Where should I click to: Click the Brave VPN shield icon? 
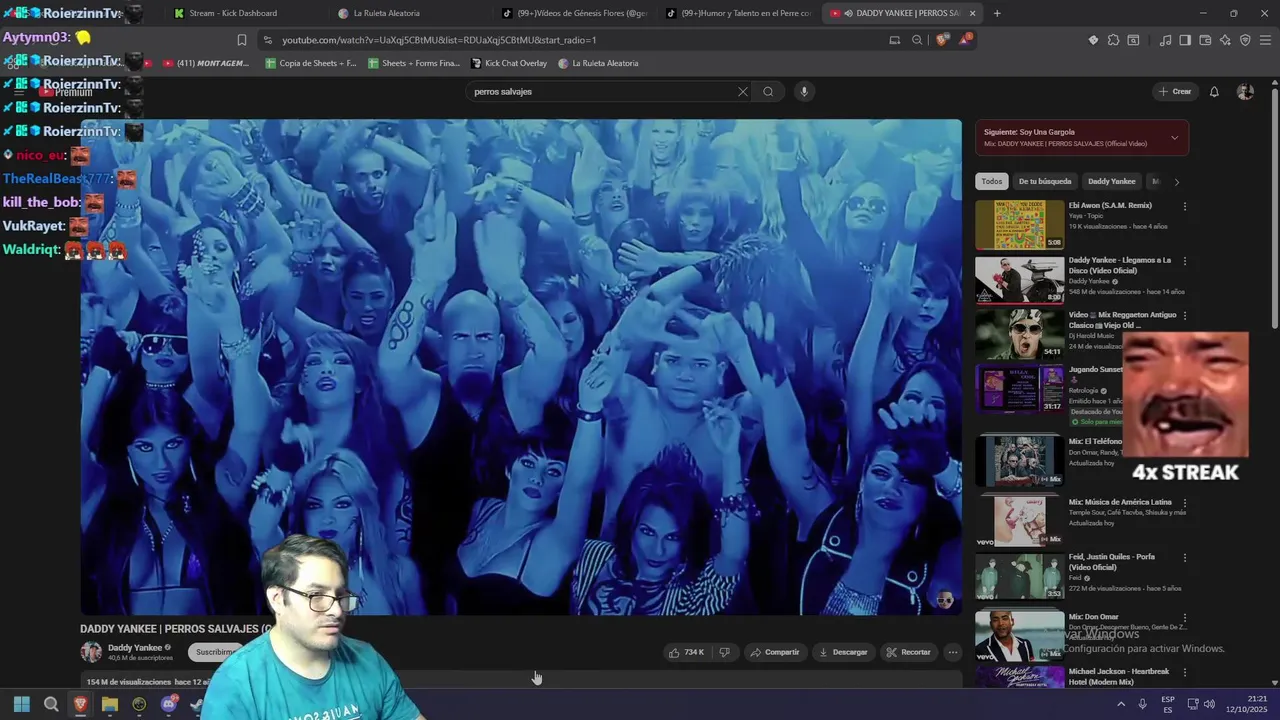tap(1245, 40)
